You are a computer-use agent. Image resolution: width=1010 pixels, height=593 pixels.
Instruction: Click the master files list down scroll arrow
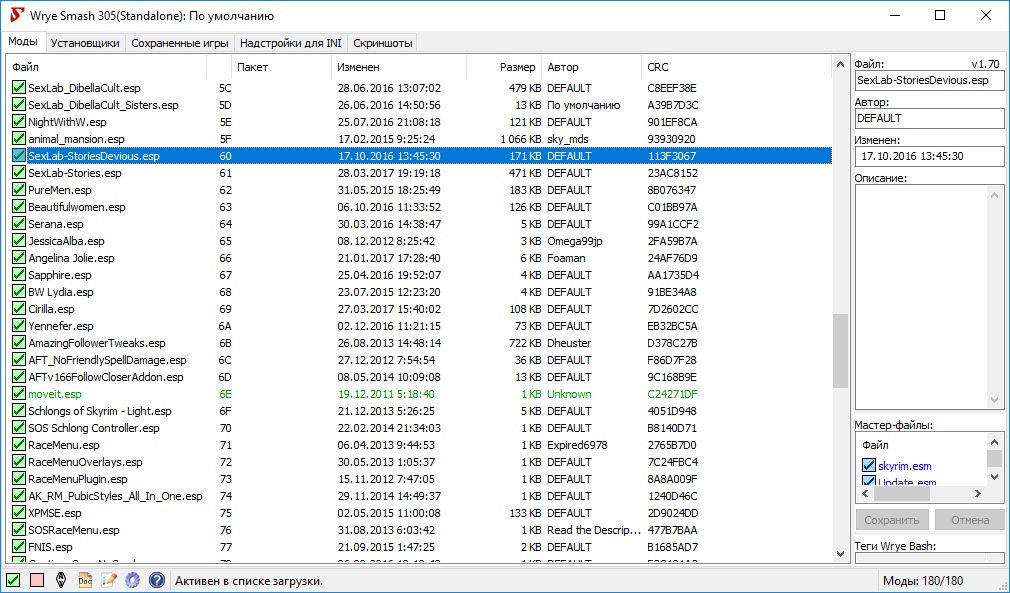pyautogui.click(x=994, y=477)
